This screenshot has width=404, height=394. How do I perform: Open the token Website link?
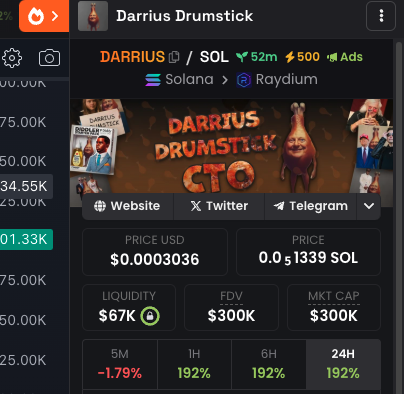[128, 206]
